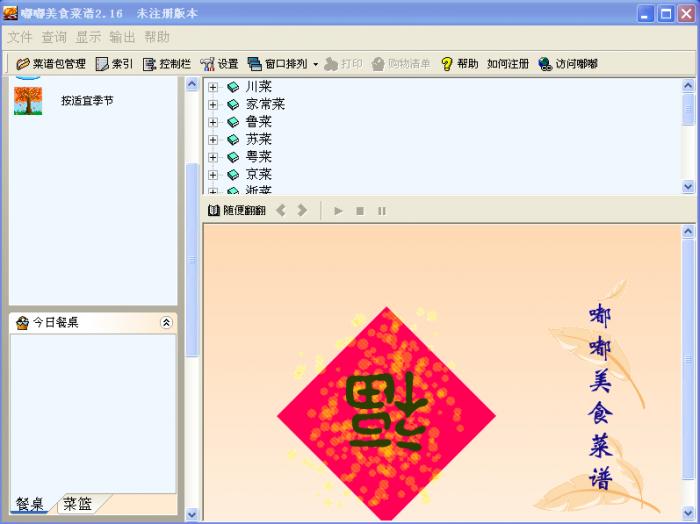Click the red 福 diamond image

[x=387, y=414]
